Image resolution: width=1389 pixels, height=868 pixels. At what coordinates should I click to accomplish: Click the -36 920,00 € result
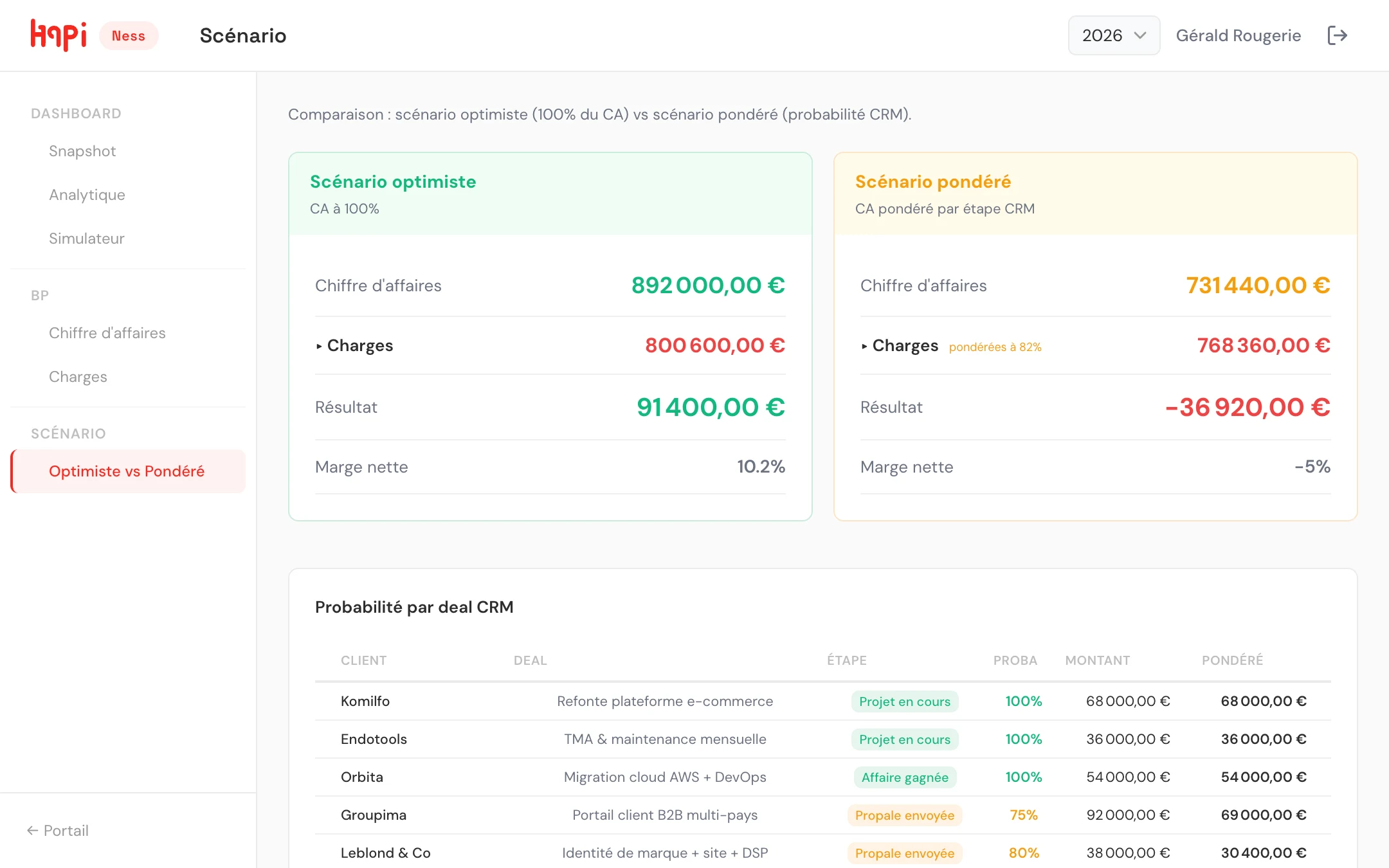pos(1248,407)
